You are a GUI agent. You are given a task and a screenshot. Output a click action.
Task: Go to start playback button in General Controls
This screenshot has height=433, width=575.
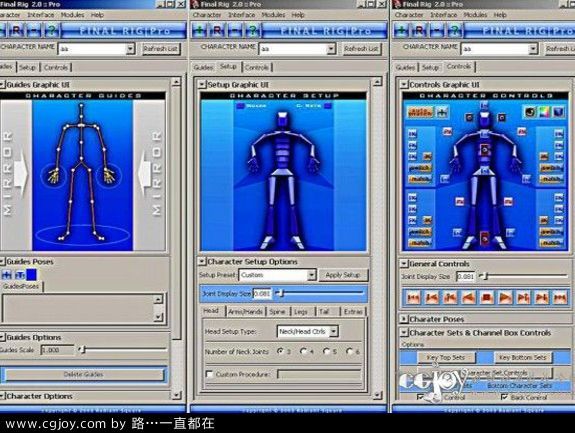pyautogui.click(x=413, y=297)
